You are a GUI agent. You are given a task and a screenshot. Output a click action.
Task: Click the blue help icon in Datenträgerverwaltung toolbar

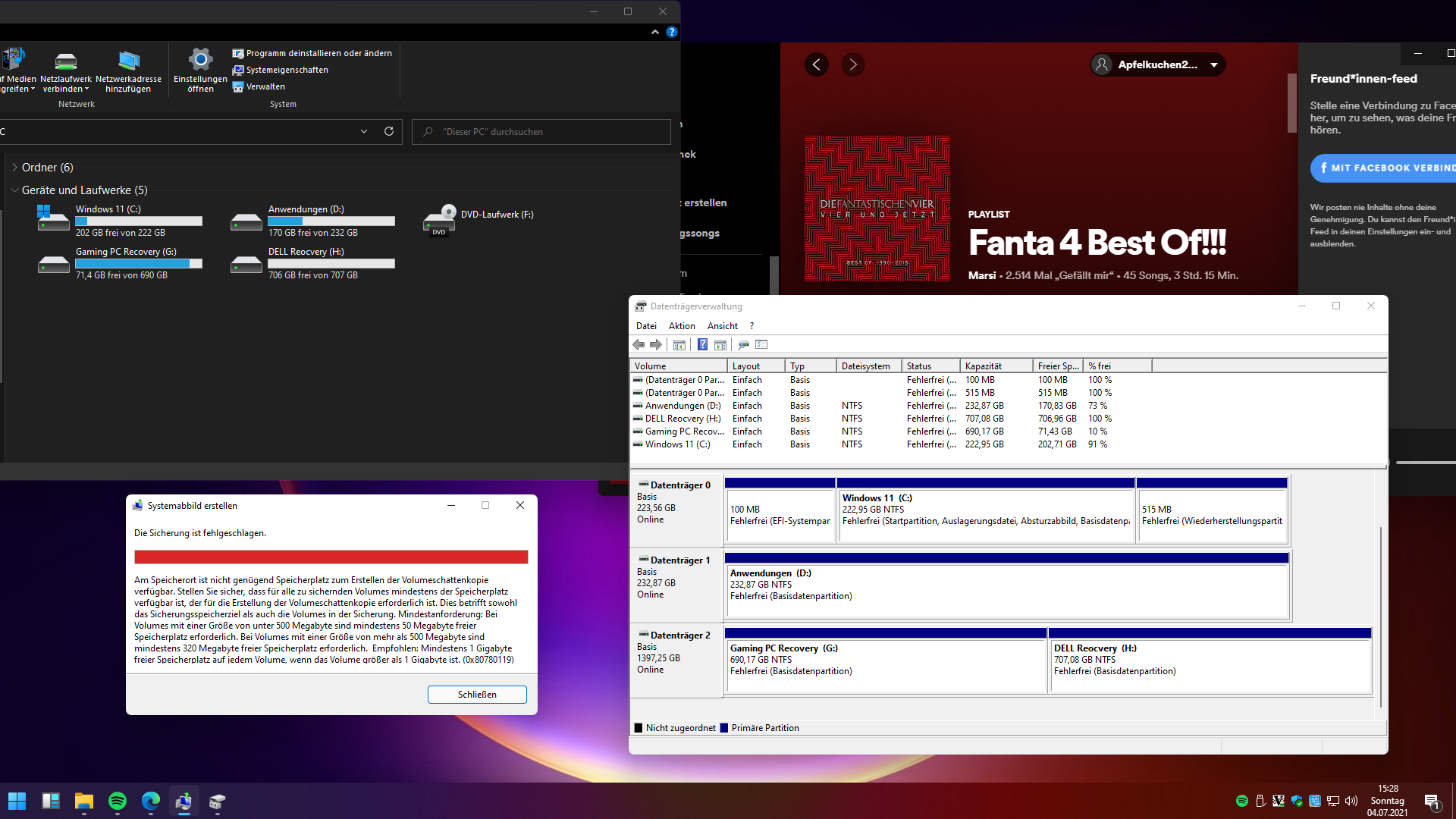(x=702, y=345)
